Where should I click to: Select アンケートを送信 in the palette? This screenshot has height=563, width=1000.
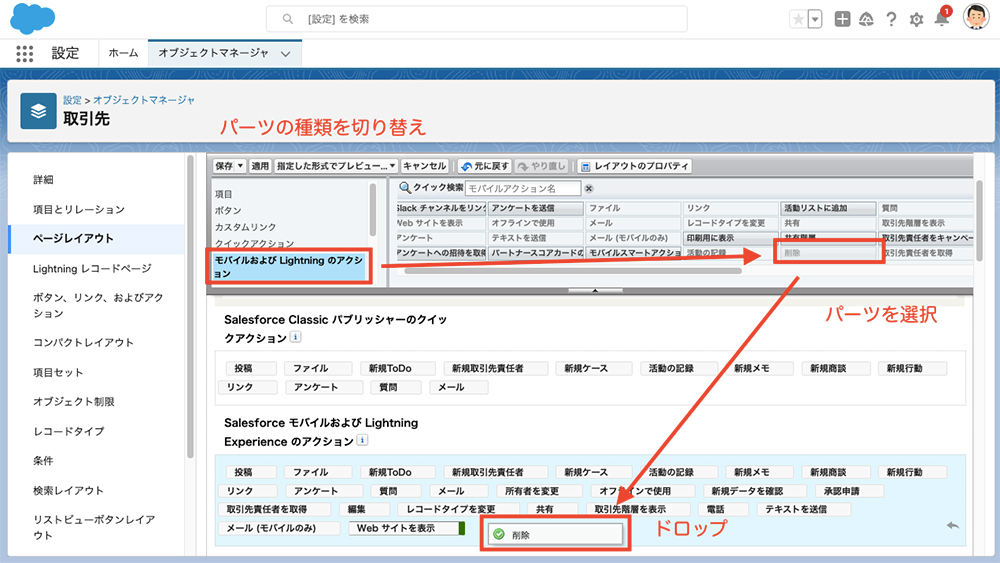point(536,208)
